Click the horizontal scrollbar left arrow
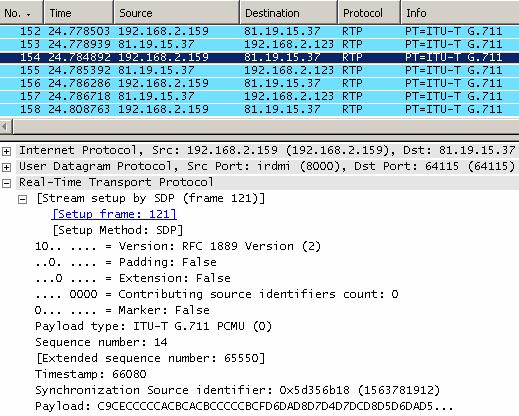The image size is (519, 416). [x=6, y=127]
